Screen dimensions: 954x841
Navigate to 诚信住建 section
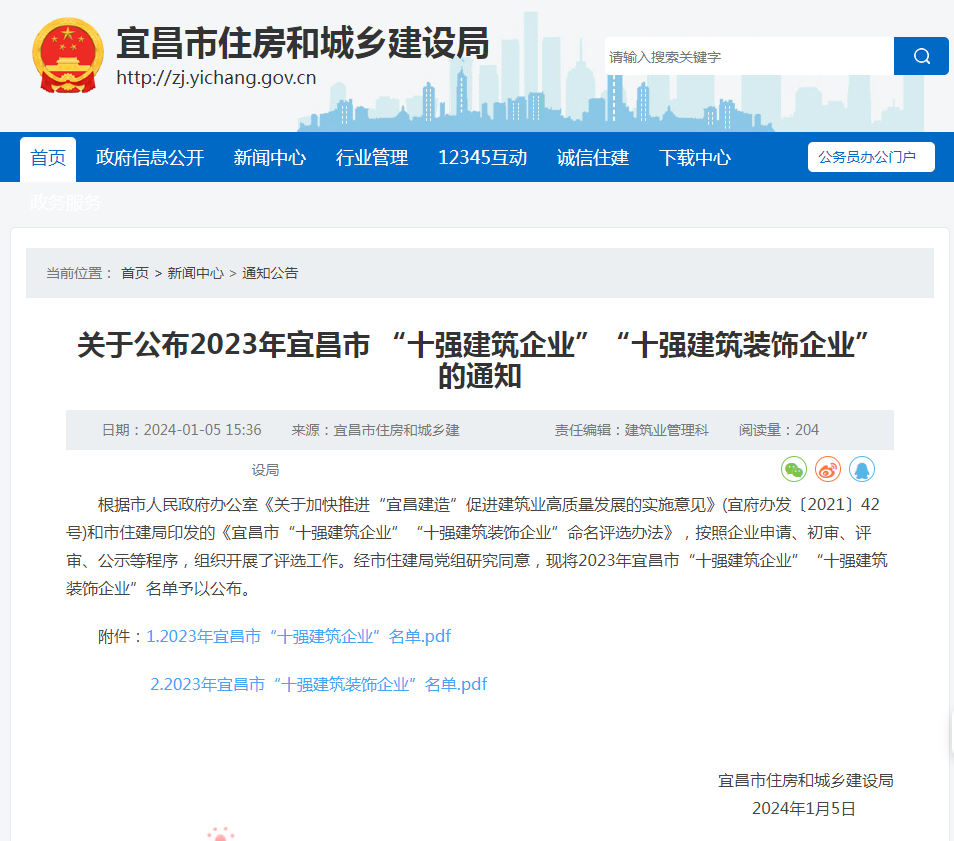tap(593, 158)
